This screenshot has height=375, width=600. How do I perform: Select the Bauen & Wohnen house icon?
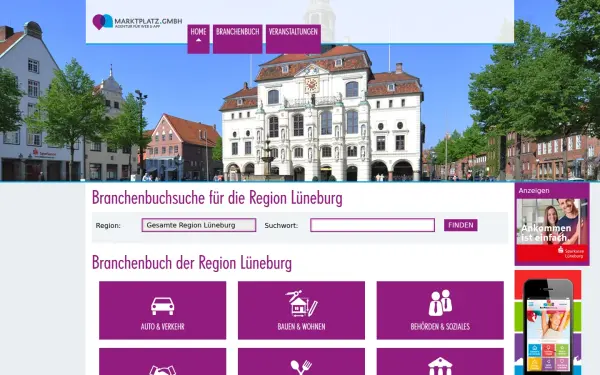[302, 303]
